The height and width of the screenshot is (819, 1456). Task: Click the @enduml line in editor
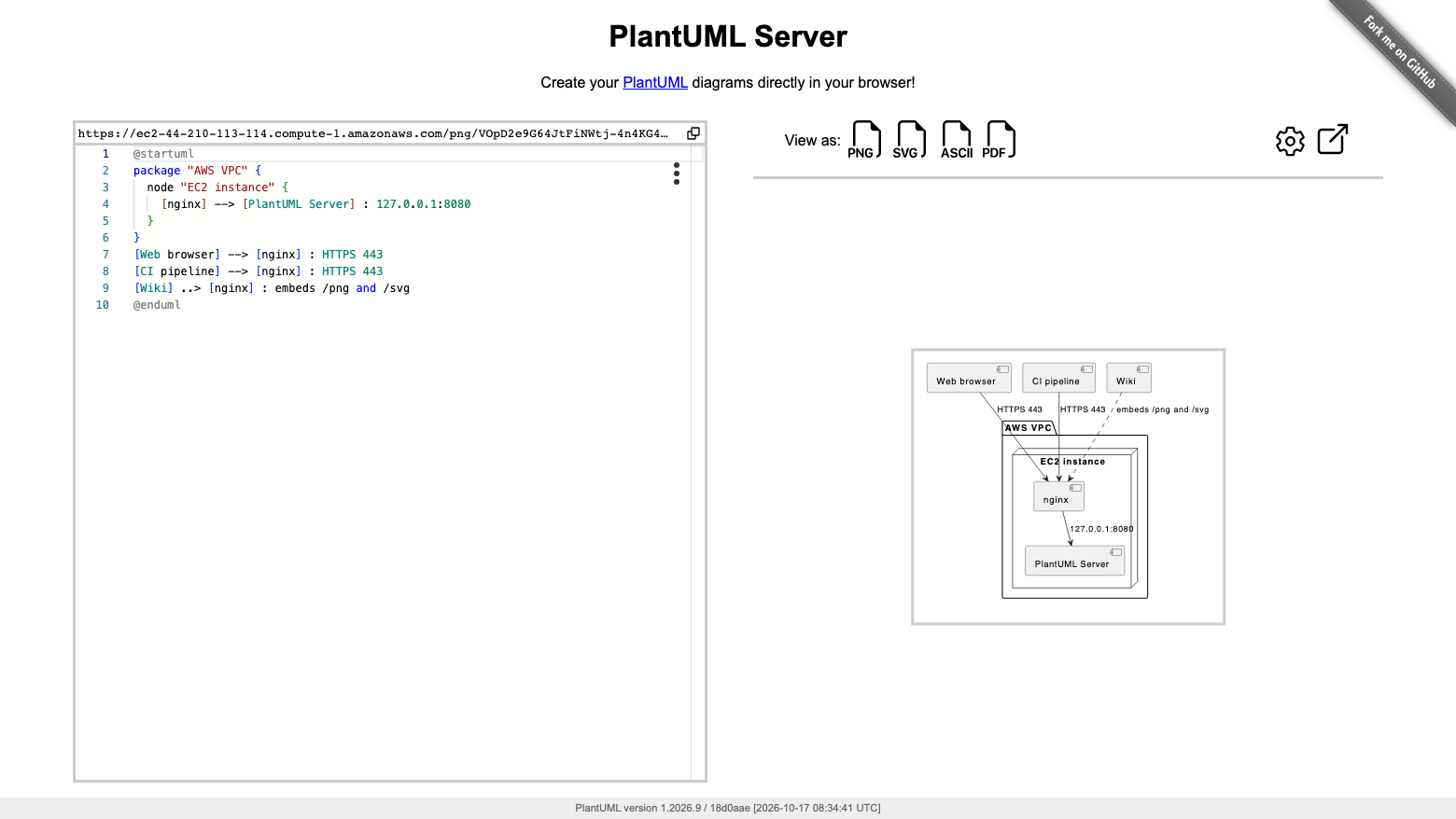pos(157,305)
